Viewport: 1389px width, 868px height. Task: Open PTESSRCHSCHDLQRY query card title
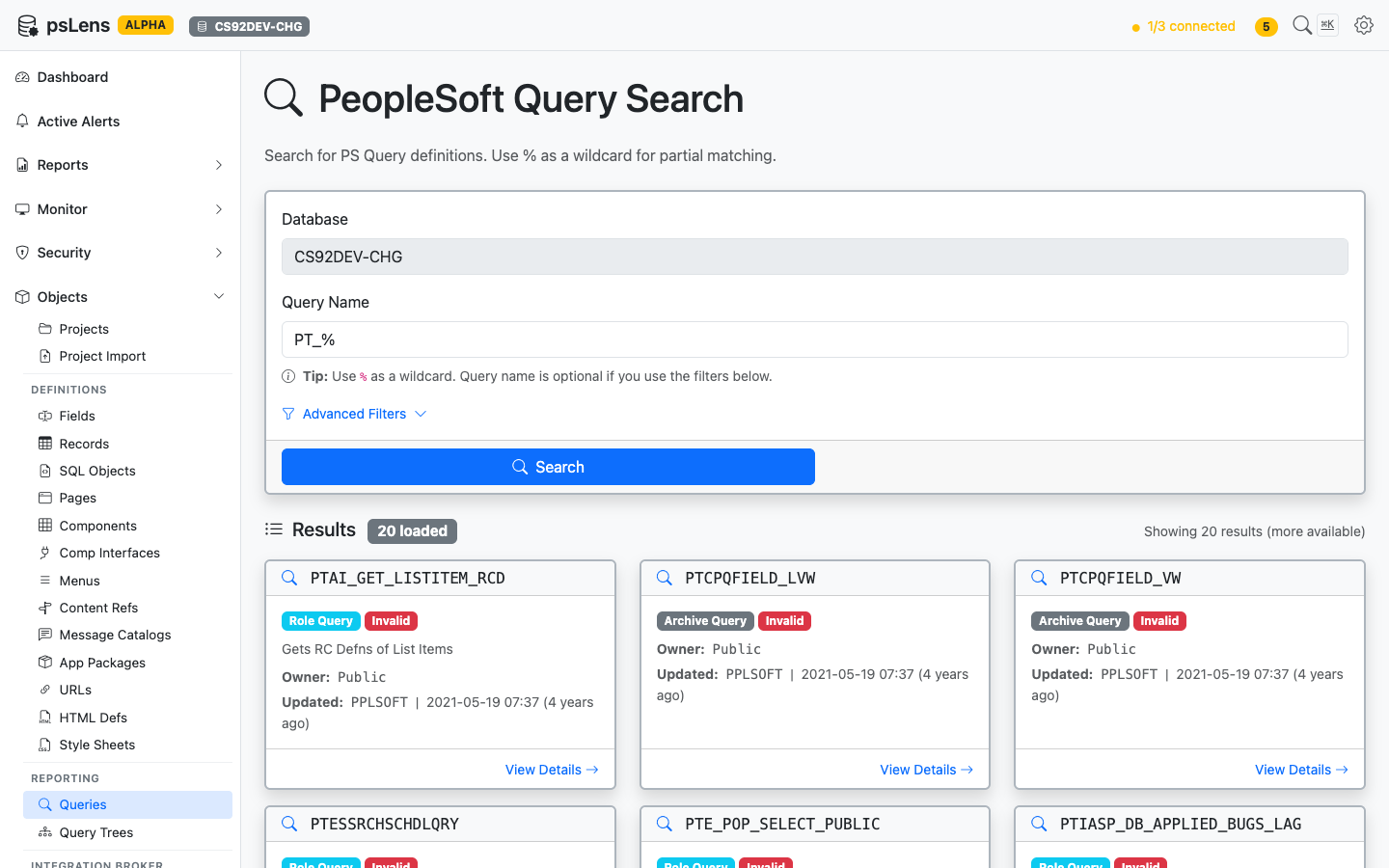[385, 824]
